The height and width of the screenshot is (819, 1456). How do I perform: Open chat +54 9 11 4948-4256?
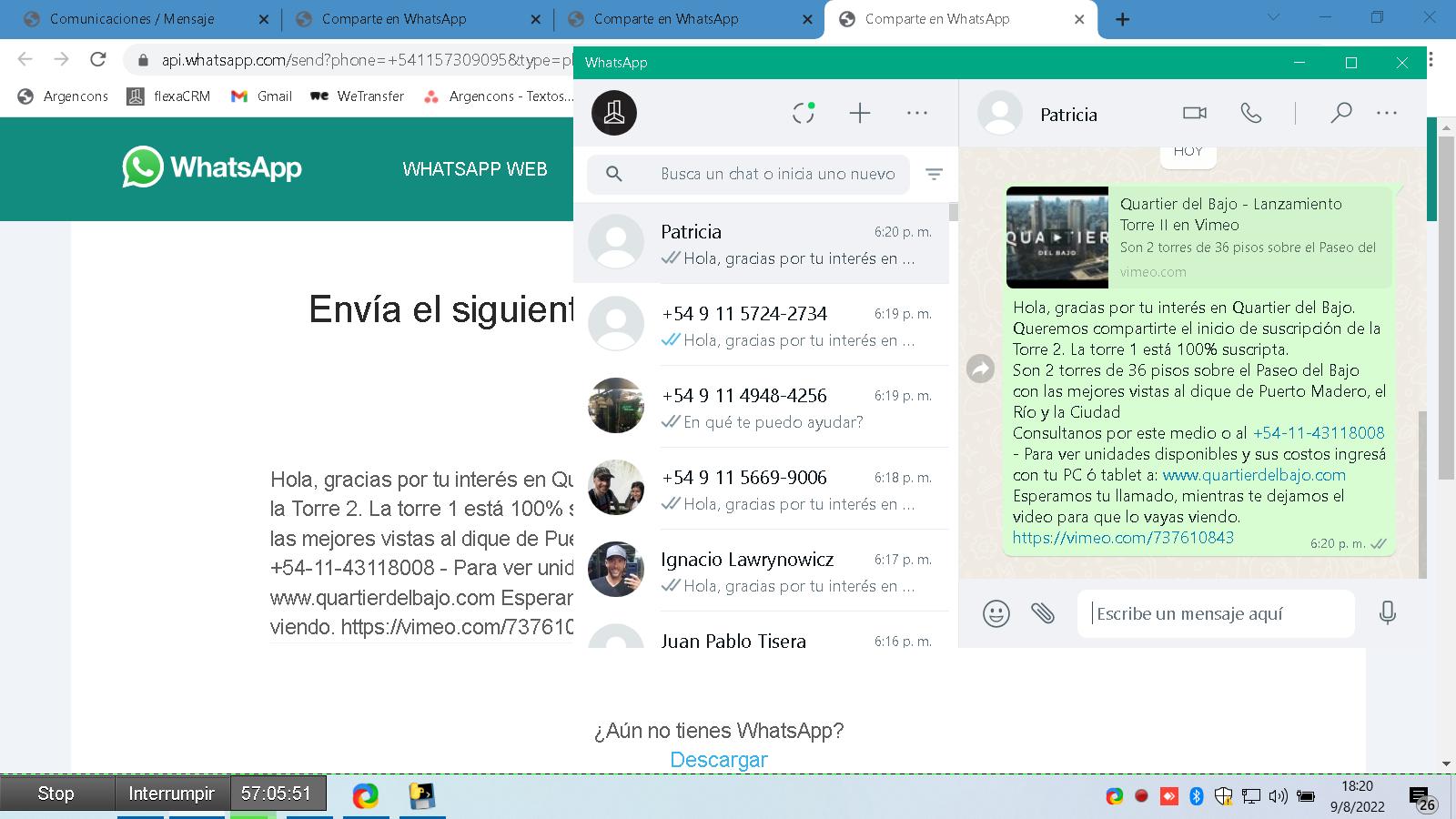click(761, 407)
